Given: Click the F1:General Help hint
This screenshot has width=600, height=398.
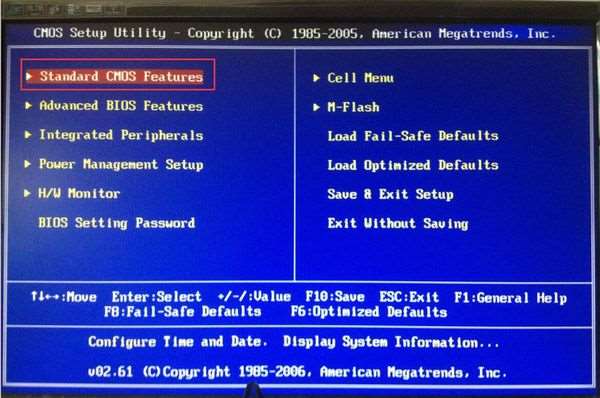Looking at the screenshot, I should [510, 298].
